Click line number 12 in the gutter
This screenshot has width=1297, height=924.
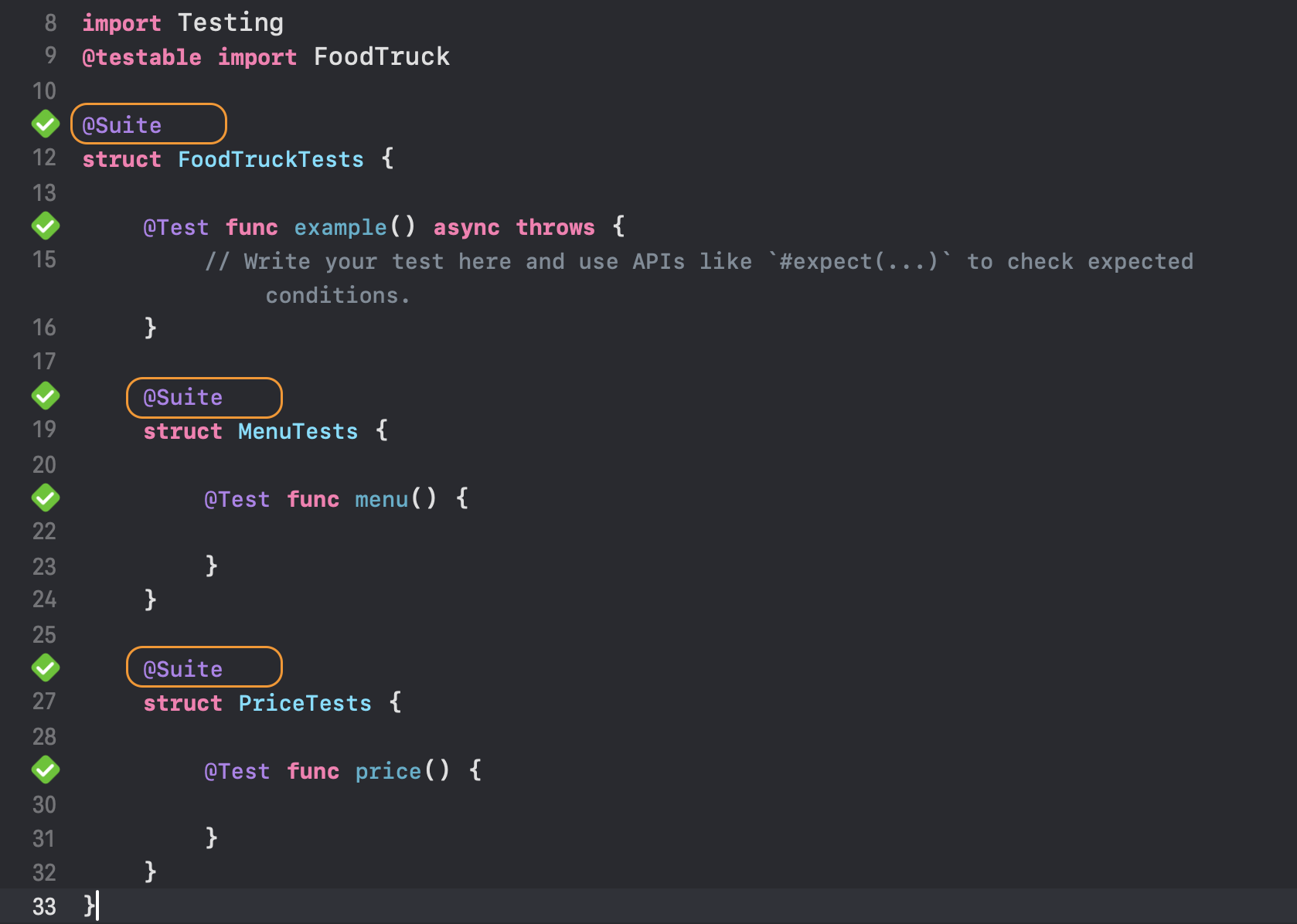(x=44, y=158)
